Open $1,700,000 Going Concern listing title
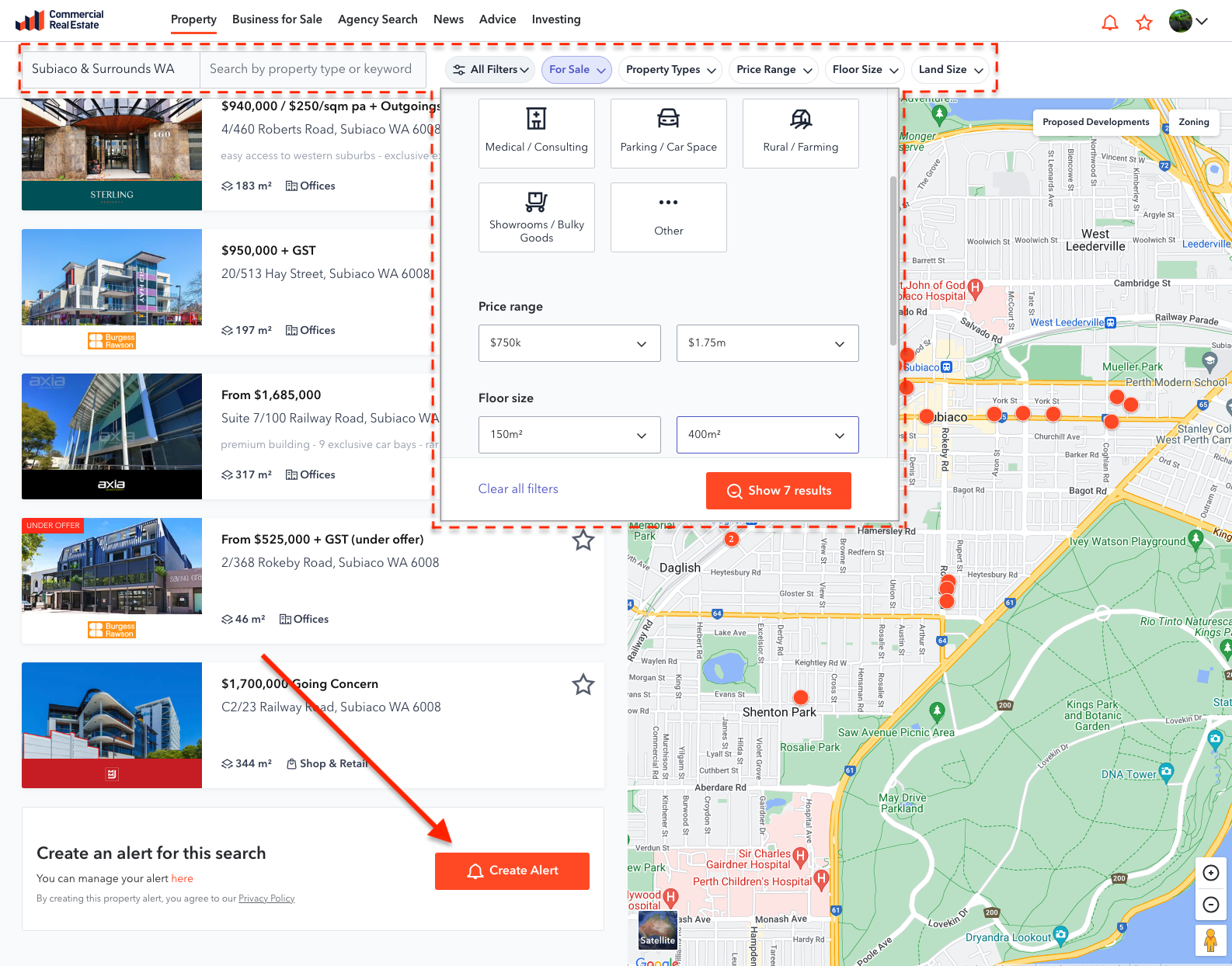1232x966 pixels. click(300, 684)
